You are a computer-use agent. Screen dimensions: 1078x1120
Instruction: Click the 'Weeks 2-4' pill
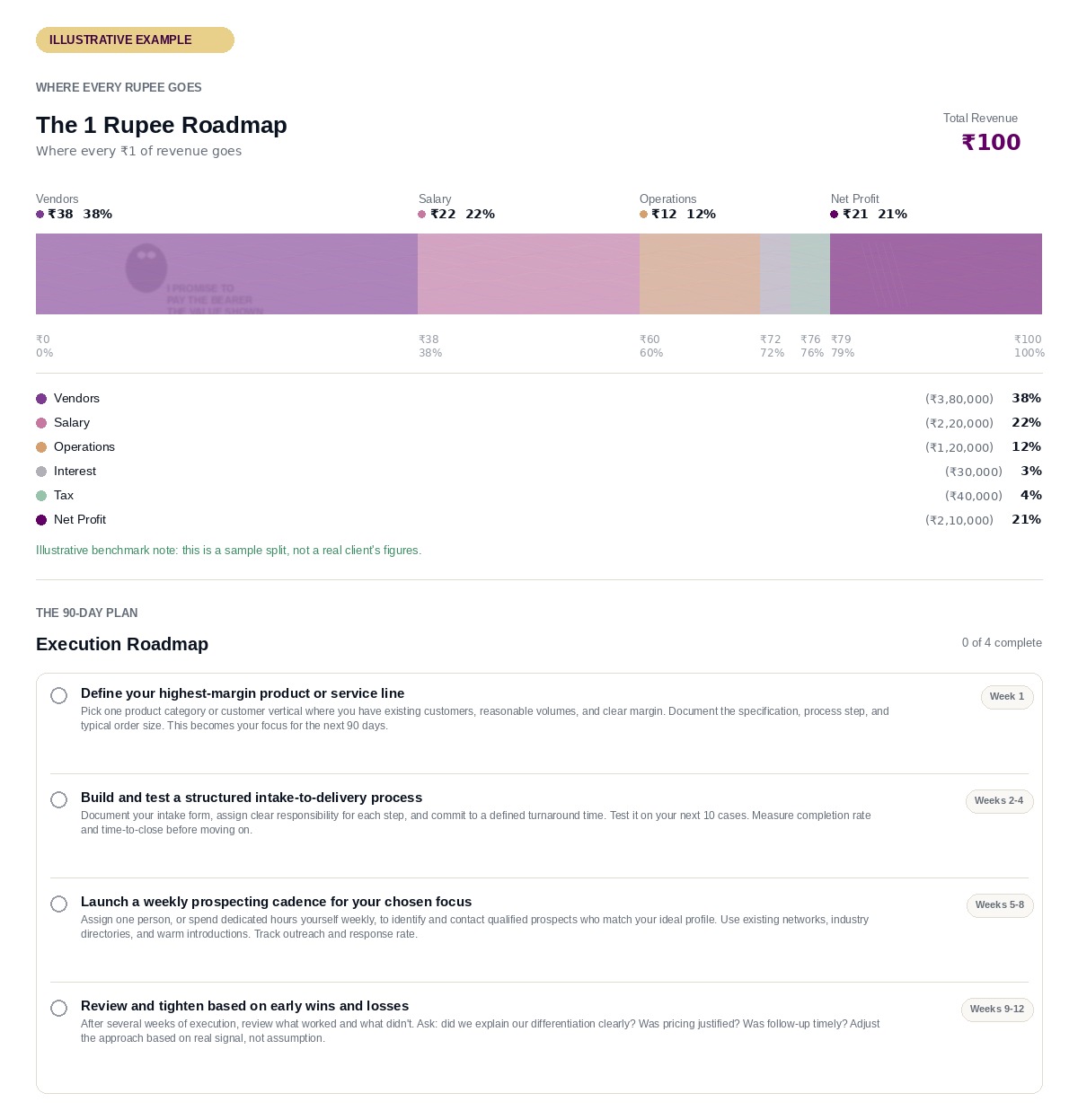(999, 801)
